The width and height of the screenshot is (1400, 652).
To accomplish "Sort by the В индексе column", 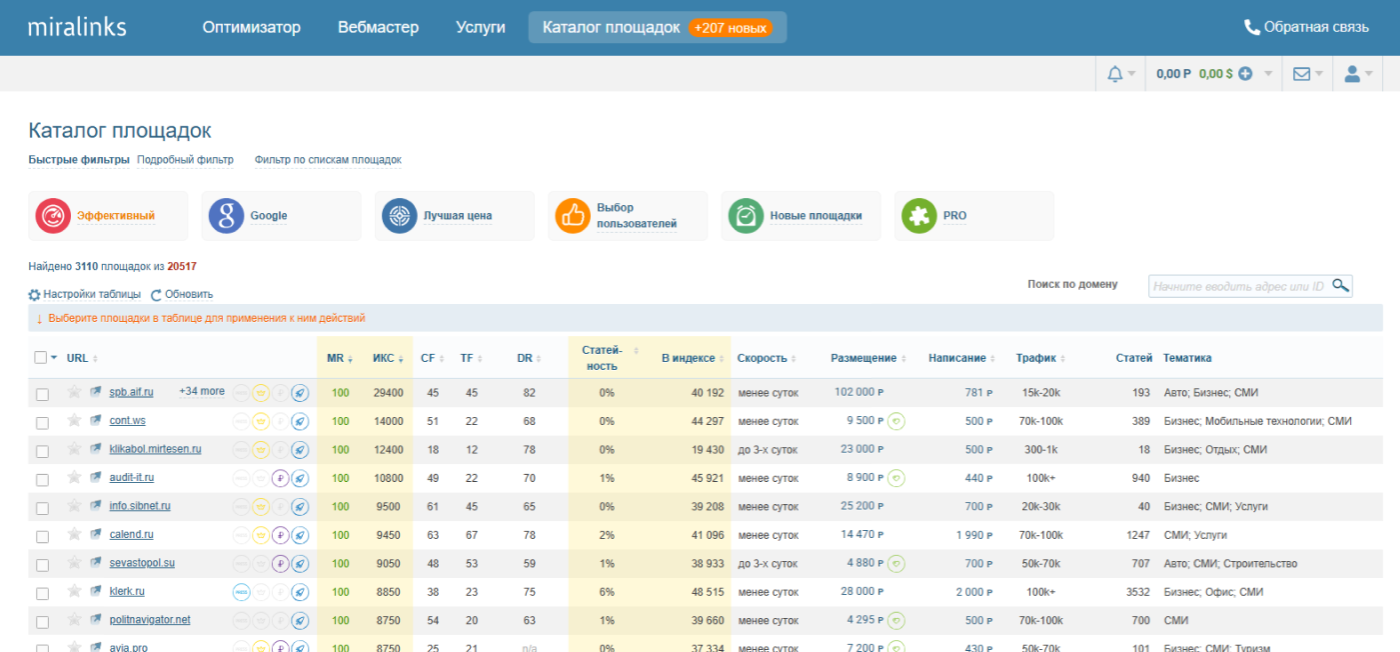I will (693, 358).
